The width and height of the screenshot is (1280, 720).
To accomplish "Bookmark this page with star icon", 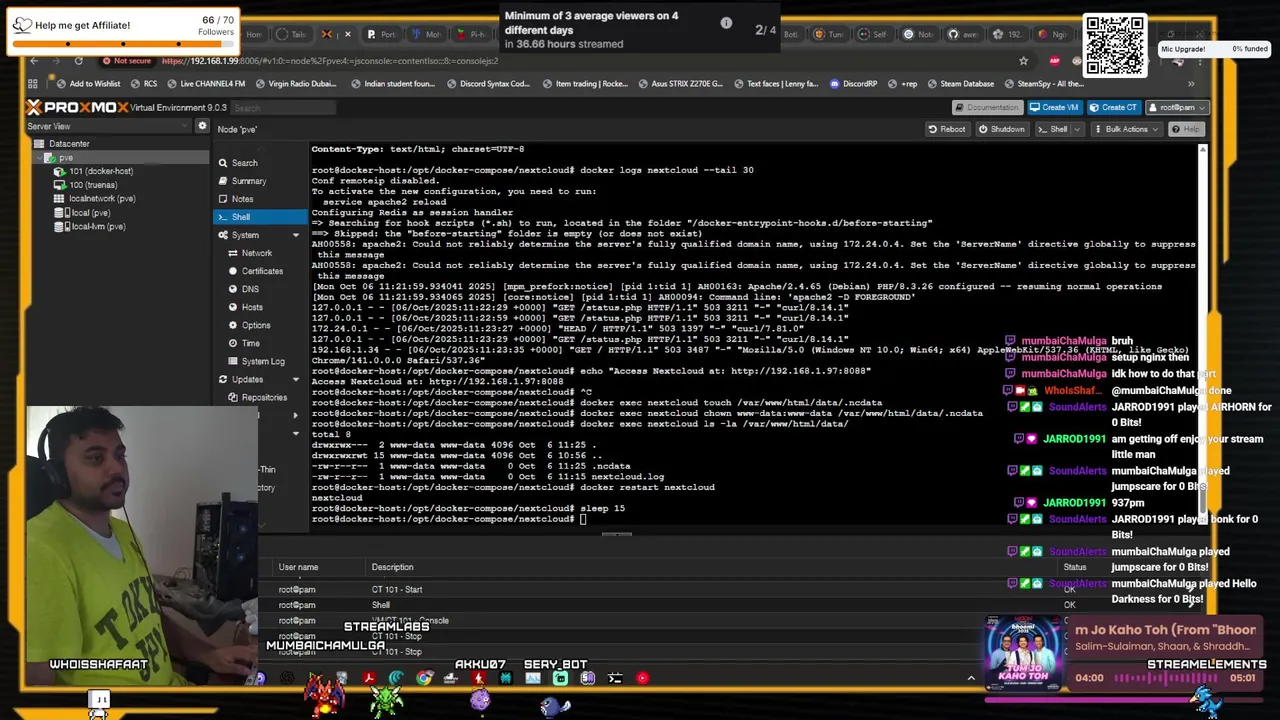I will (1023, 61).
